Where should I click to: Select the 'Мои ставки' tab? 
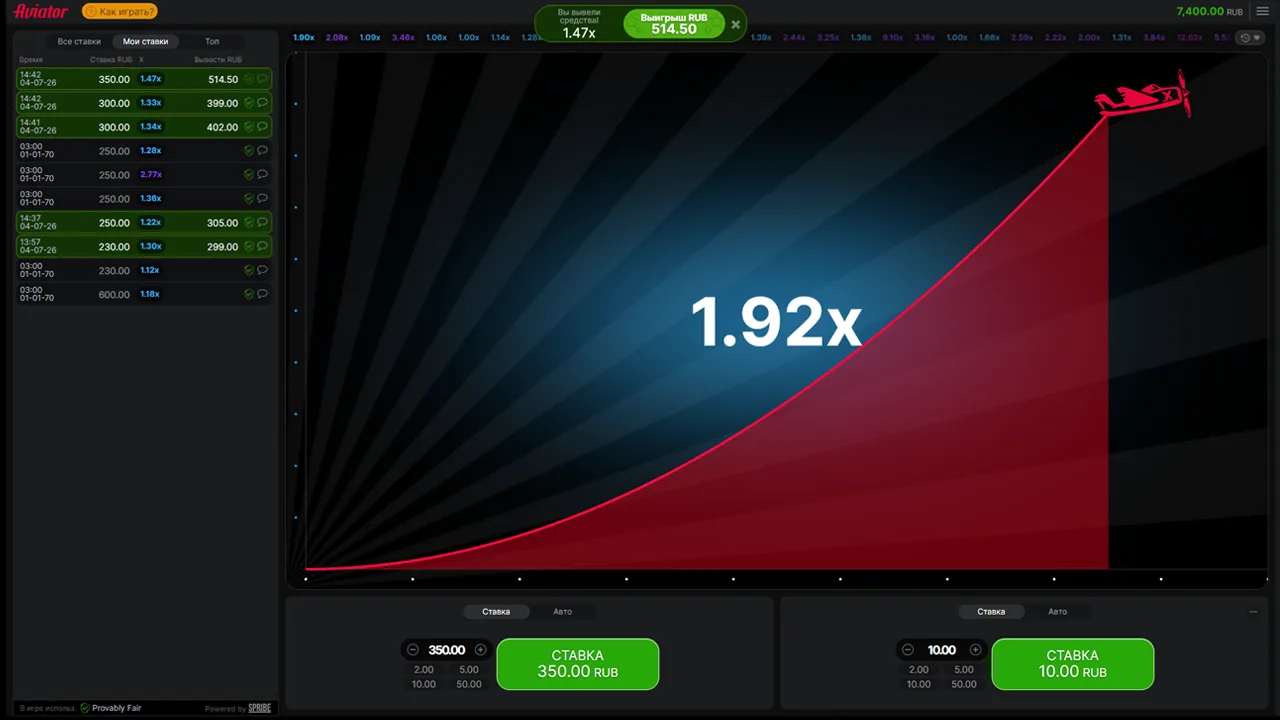(x=145, y=42)
